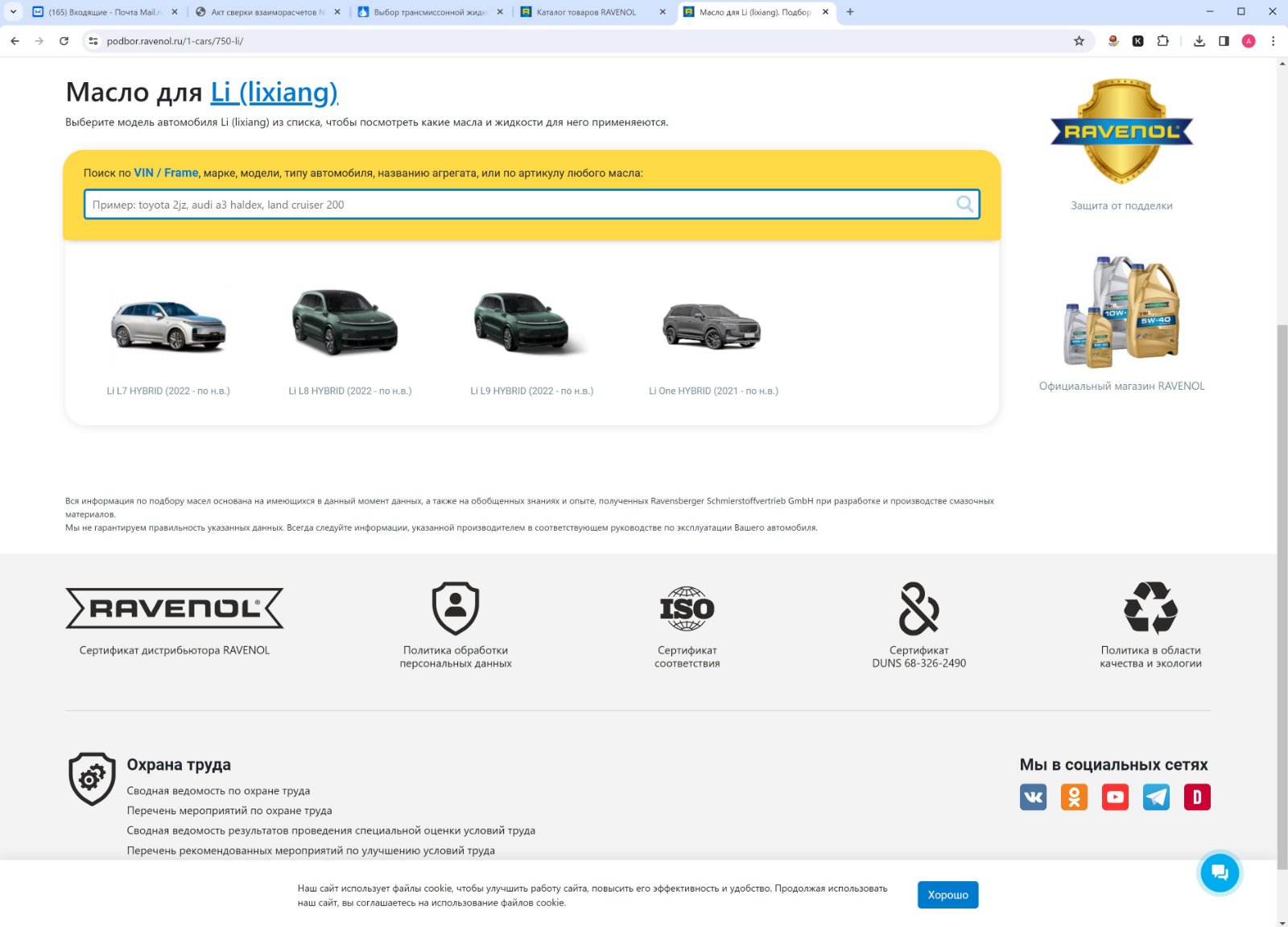
Task: Accept cookies with the Хорошо button
Action: [x=947, y=895]
